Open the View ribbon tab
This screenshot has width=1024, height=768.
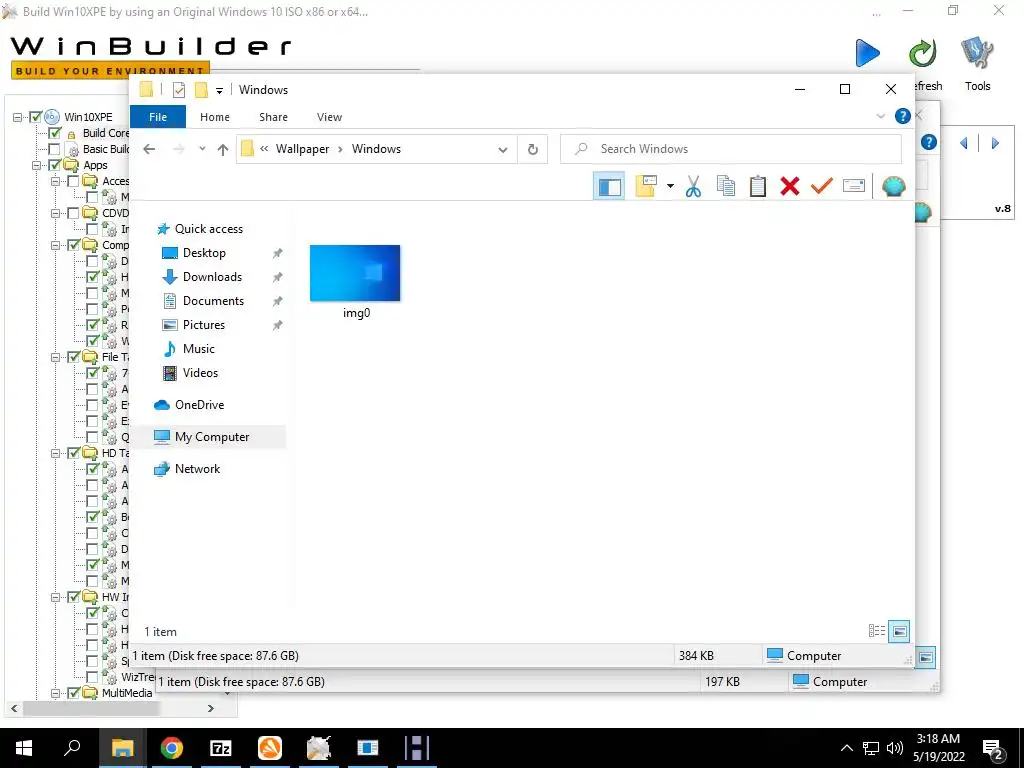(x=329, y=117)
